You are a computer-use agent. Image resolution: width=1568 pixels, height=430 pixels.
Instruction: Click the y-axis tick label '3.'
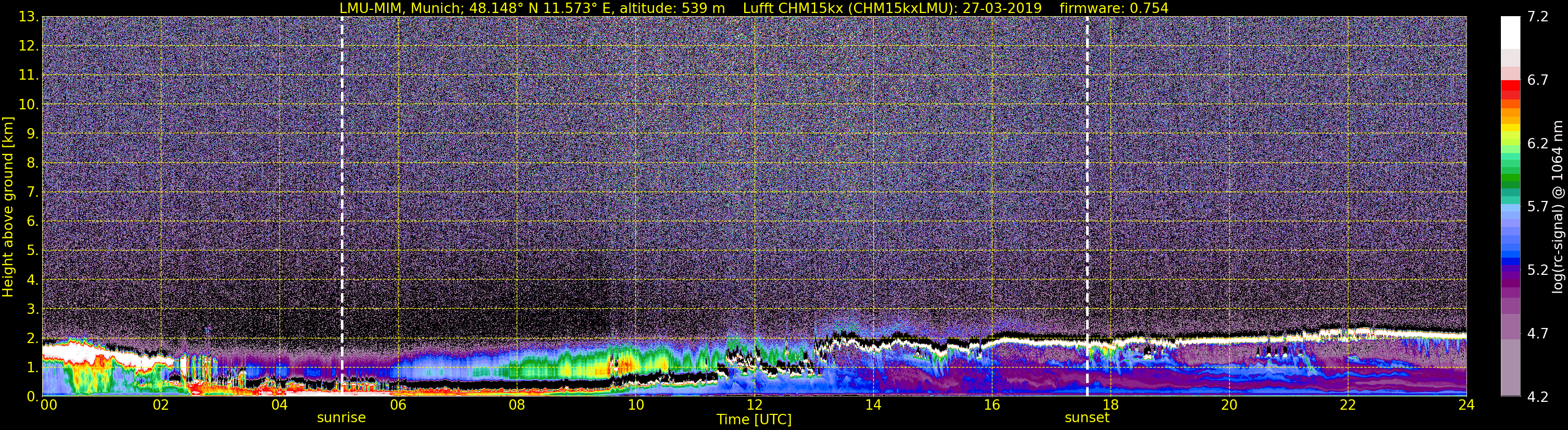(x=32, y=309)
